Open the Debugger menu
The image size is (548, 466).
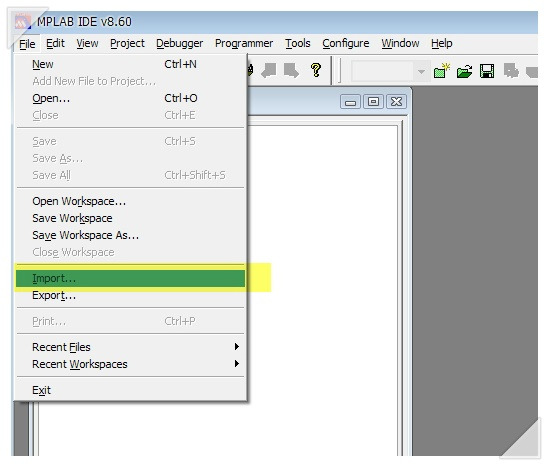click(x=179, y=43)
